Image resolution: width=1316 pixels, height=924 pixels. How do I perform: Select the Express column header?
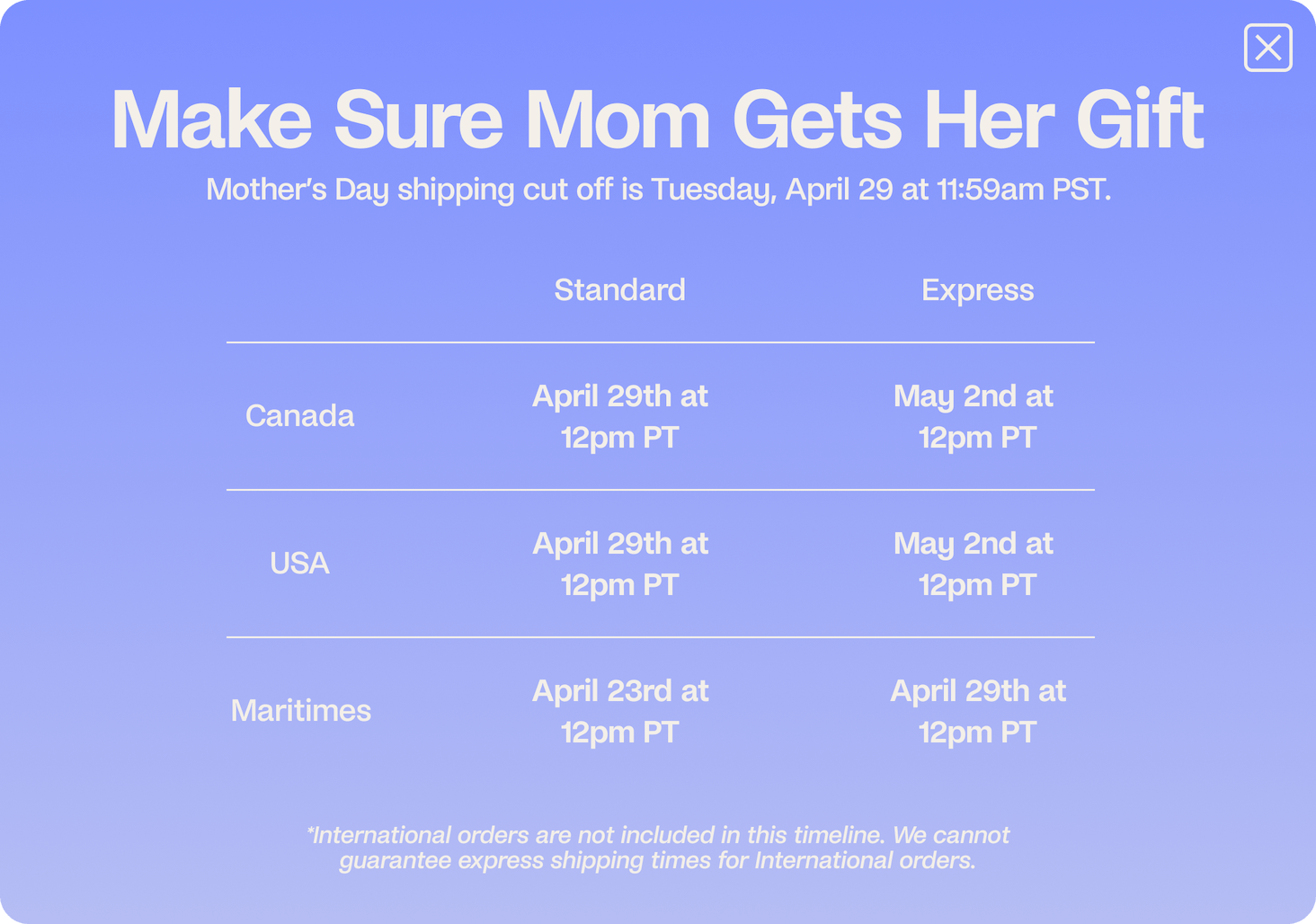pyautogui.click(x=977, y=290)
